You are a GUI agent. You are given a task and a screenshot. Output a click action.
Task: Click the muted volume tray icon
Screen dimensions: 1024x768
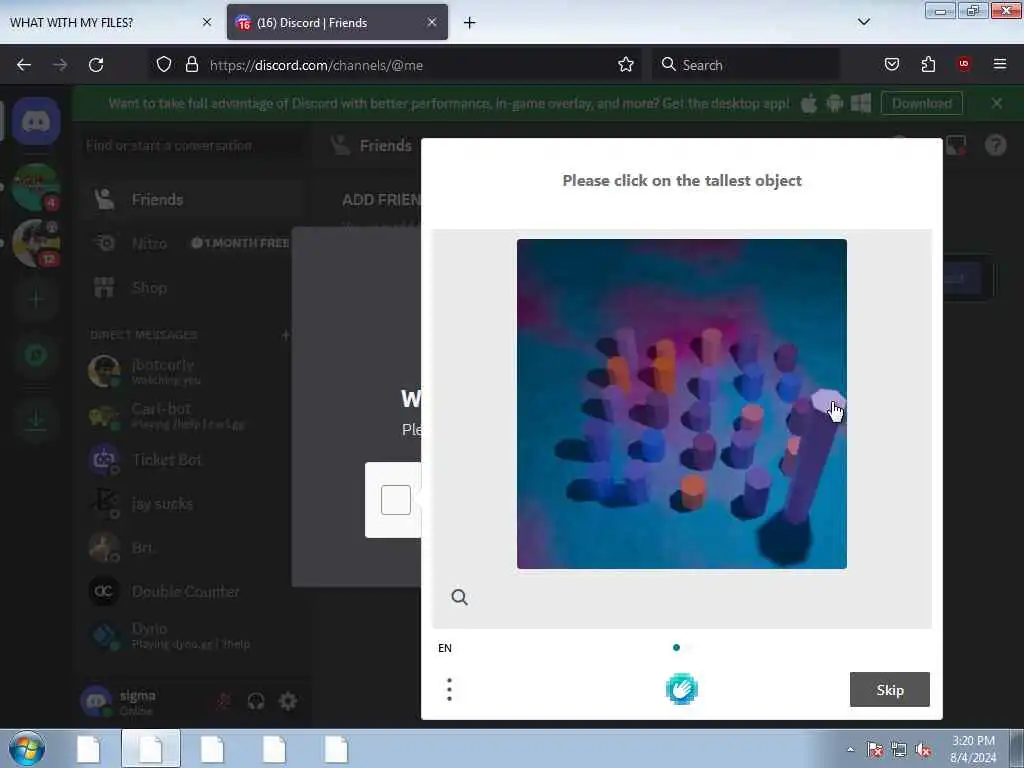point(923,749)
